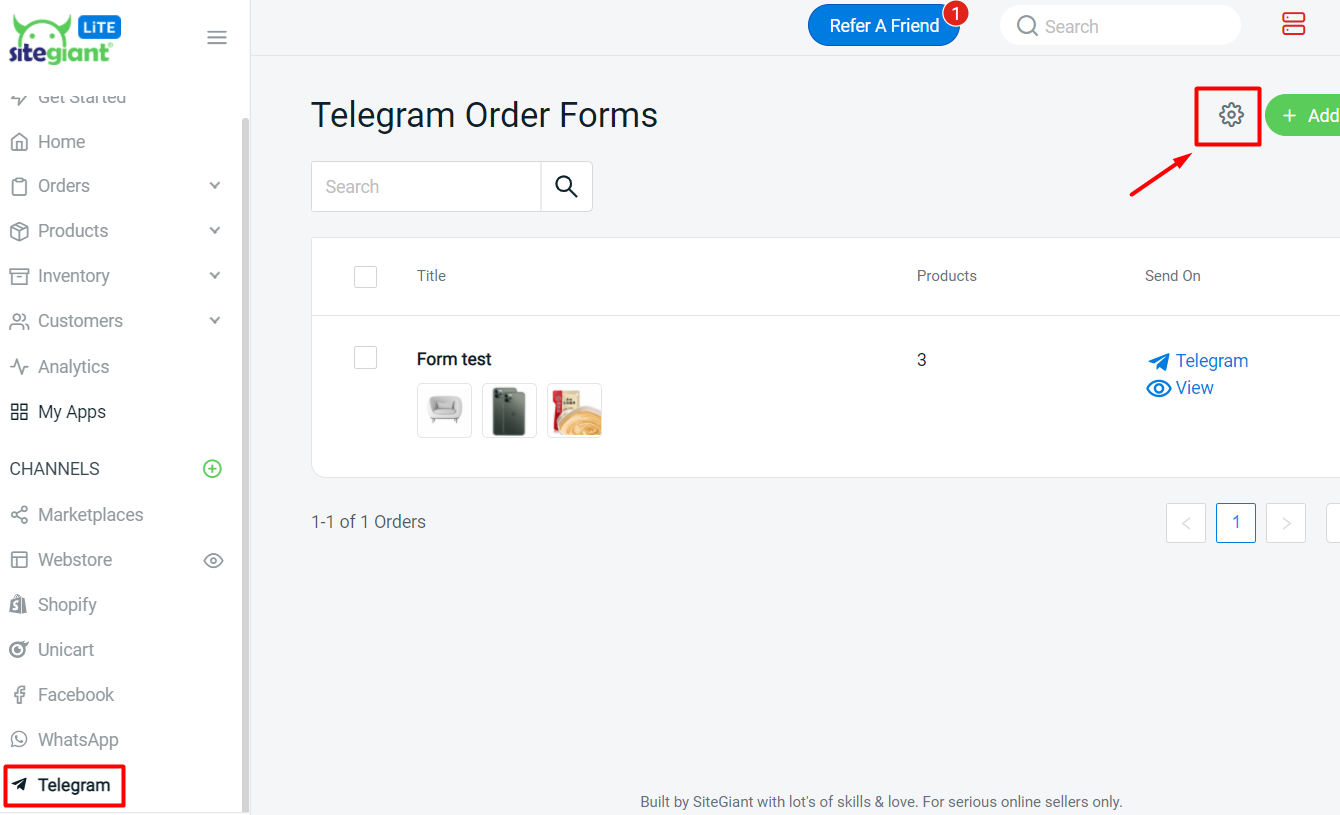Expand the Orders menu chevron
This screenshot has height=815, width=1340.
(214, 186)
